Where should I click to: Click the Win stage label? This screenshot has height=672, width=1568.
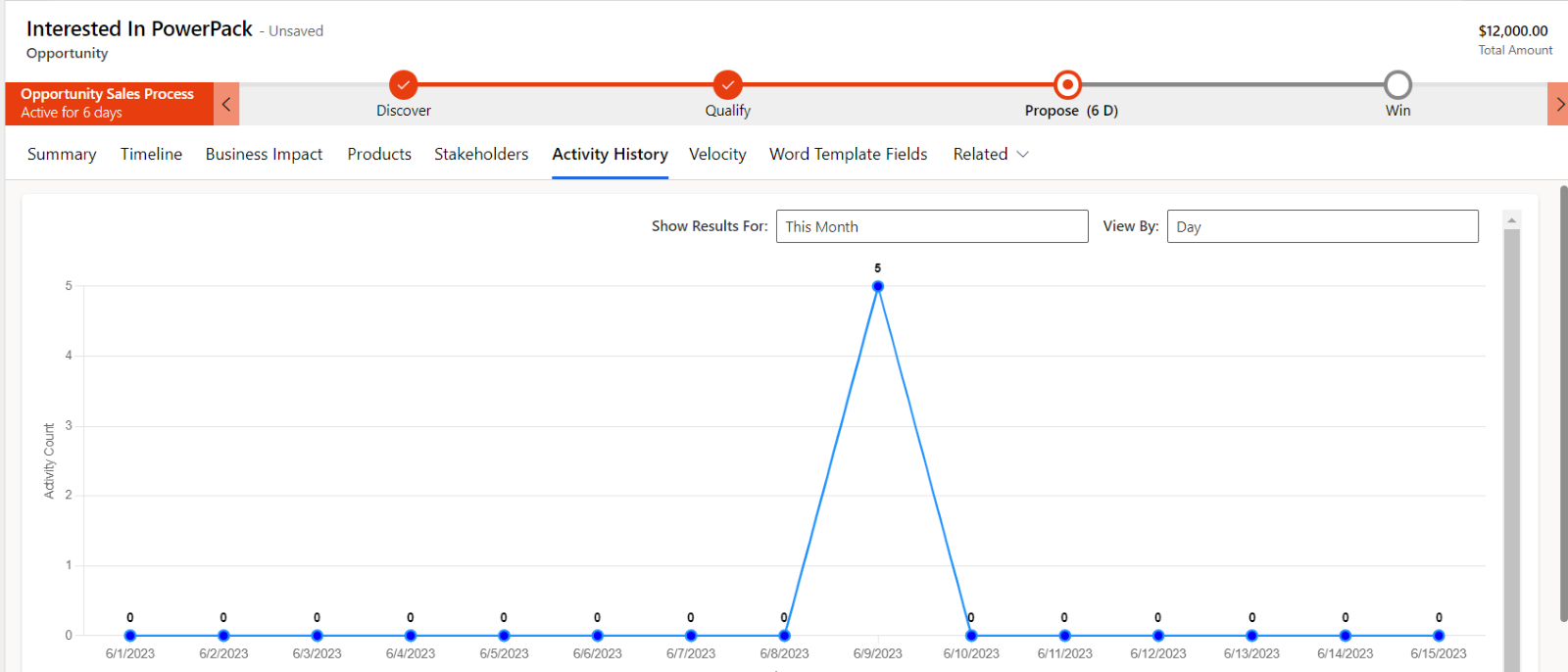[1398, 111]
